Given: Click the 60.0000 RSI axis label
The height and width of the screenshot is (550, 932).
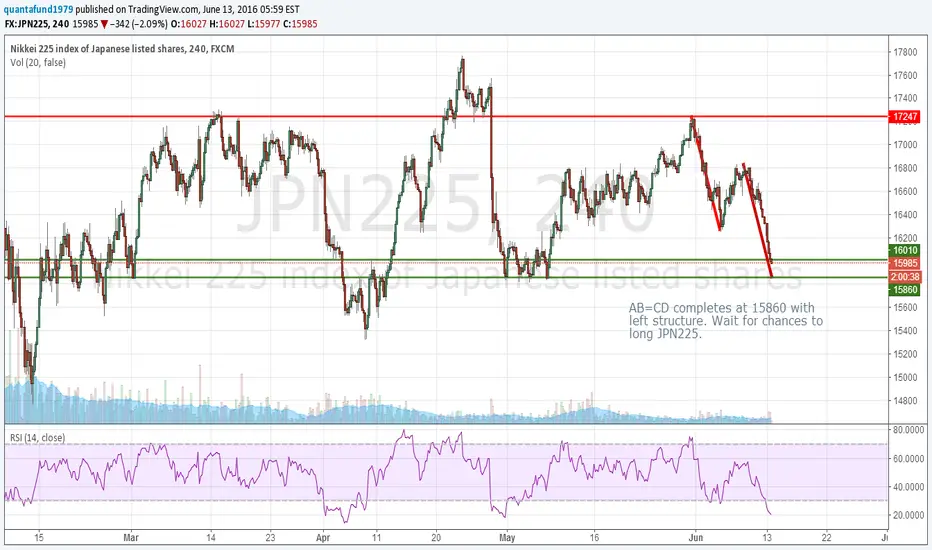Looking at the screenshot, I should pyautogui.click(x=908, y=458).
